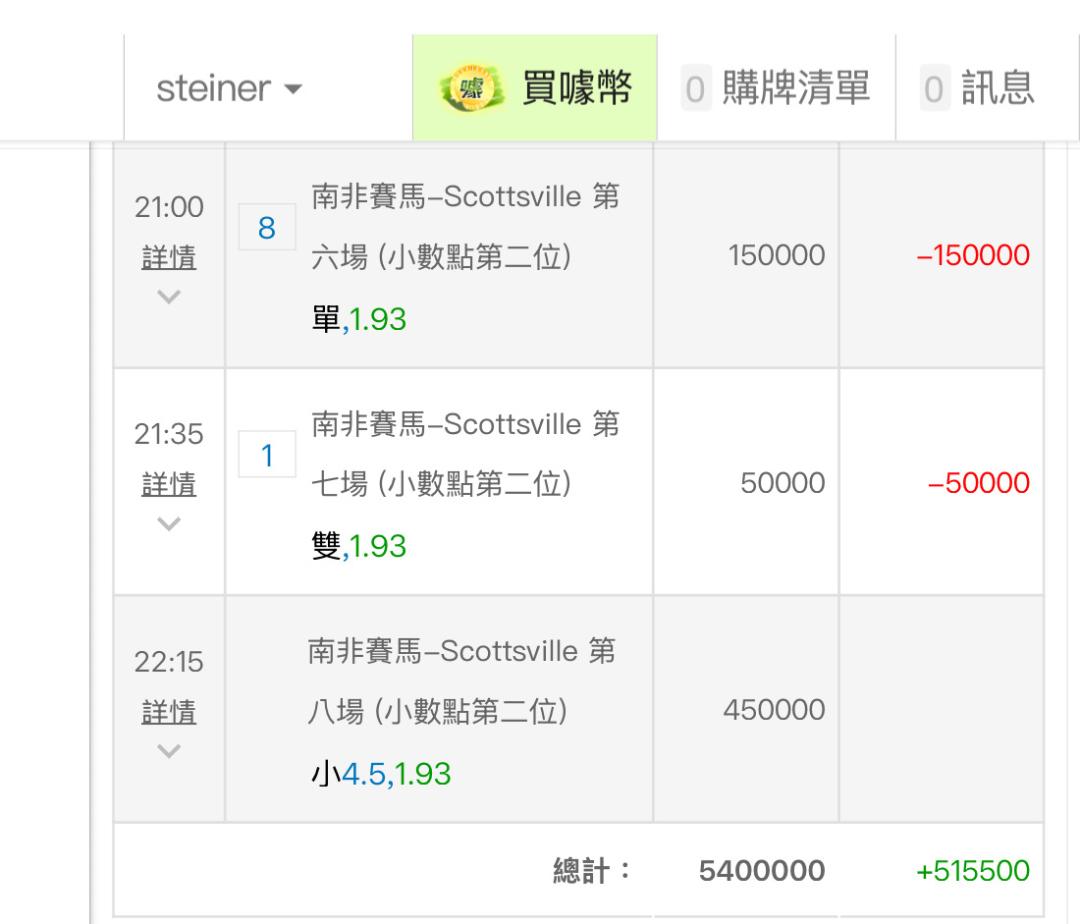The height and width of the screenshot is (924, 1080).
Task: Expand the chevron under the 21:35 entry
Action: 168,523
